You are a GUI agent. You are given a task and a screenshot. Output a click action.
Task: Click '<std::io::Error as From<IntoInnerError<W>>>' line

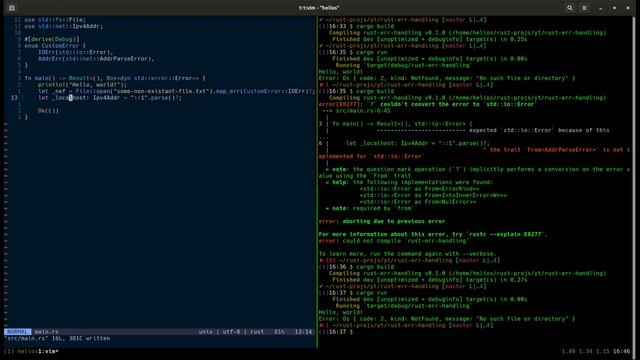coord(433,195)
